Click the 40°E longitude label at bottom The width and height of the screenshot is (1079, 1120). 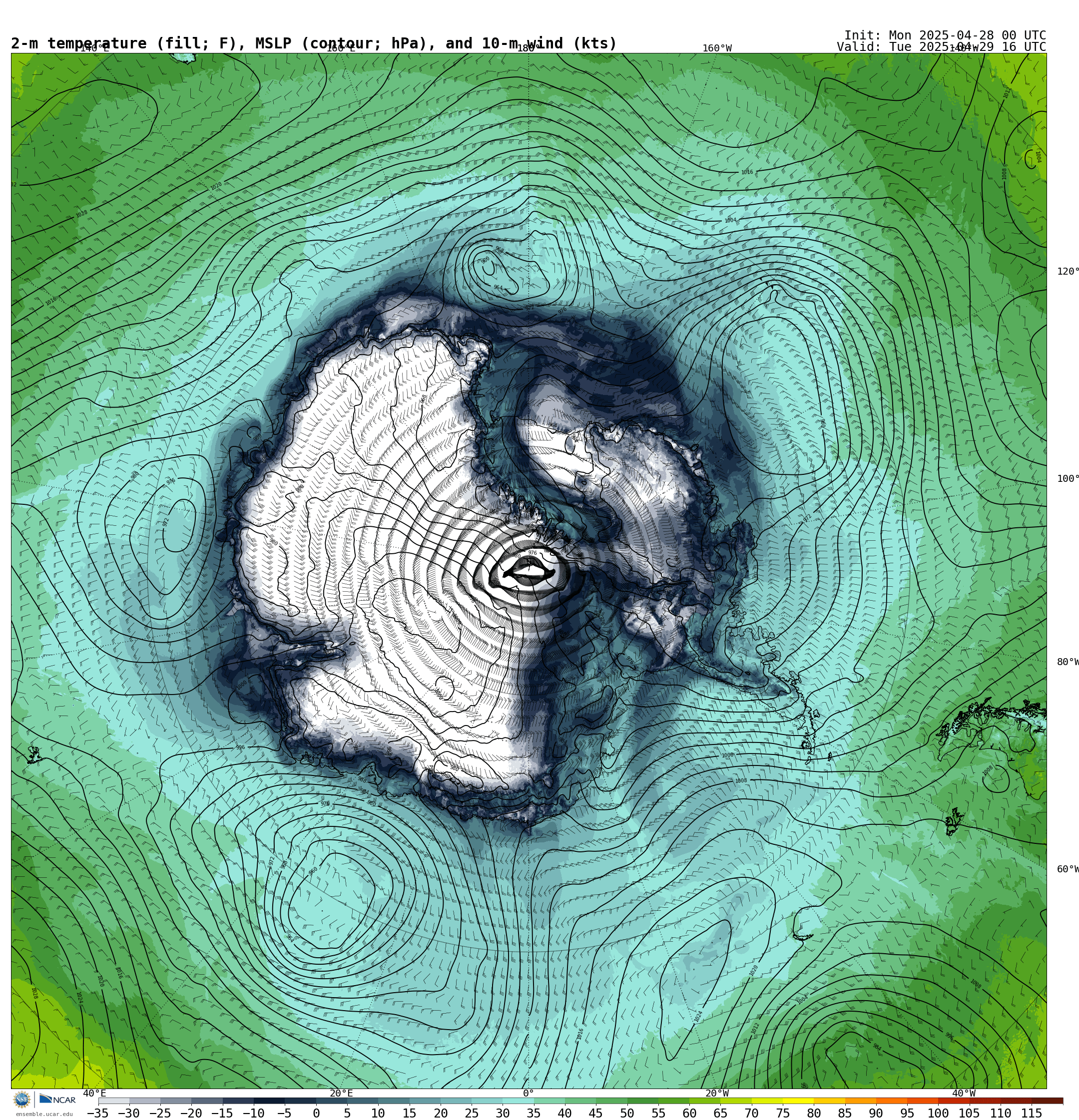click(95, 1093)
